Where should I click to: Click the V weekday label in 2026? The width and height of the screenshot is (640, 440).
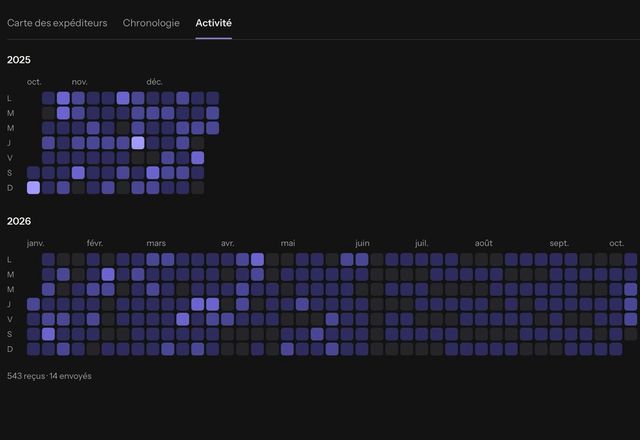10,319
